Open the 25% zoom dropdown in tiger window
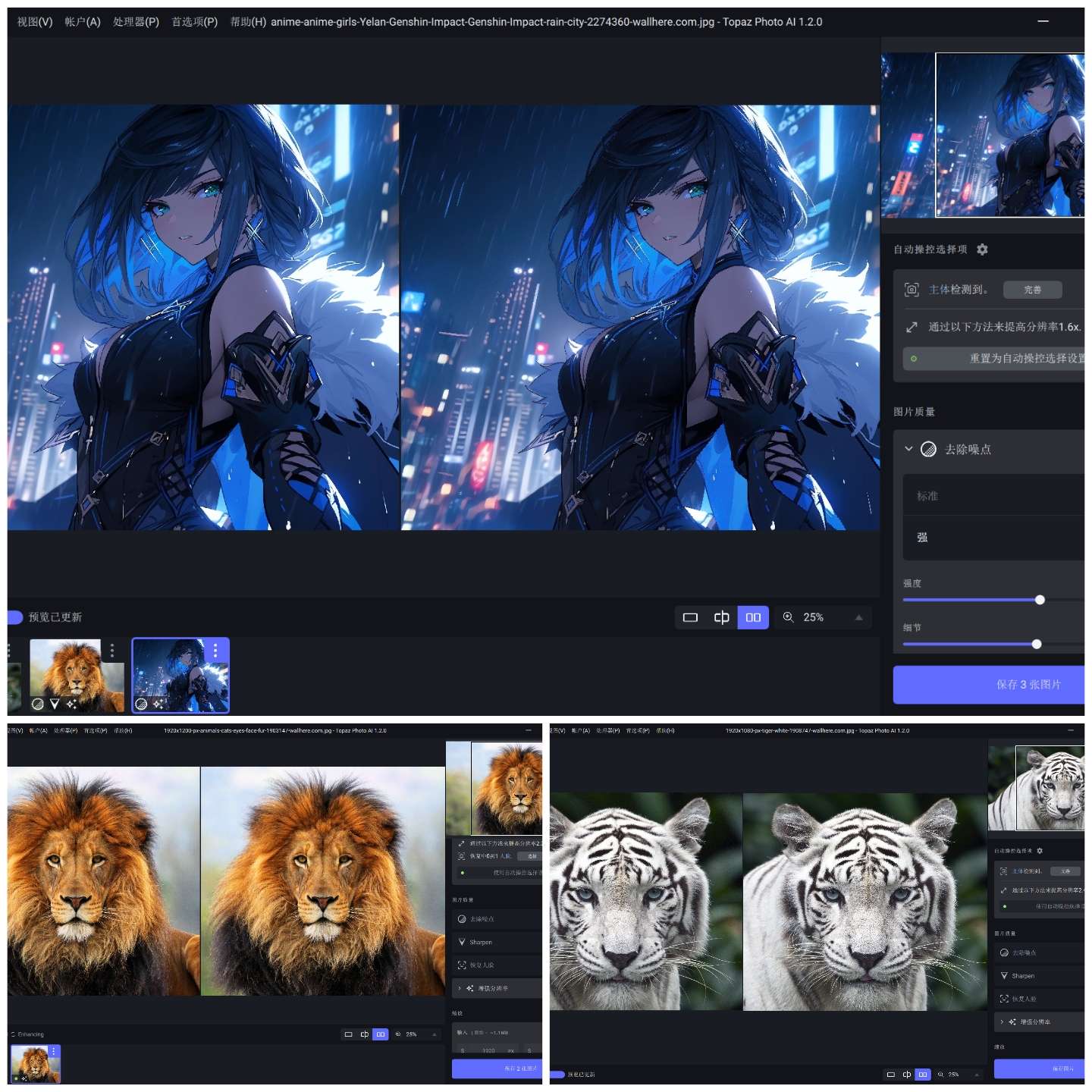The image size is (1092, 1092). pyautogui.click(x=959, y=1075)
